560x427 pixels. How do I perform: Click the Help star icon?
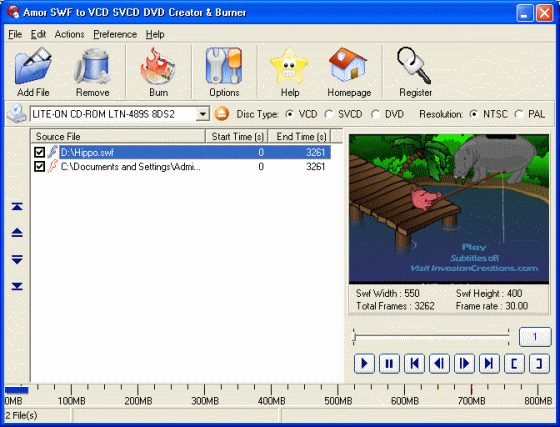289,67
